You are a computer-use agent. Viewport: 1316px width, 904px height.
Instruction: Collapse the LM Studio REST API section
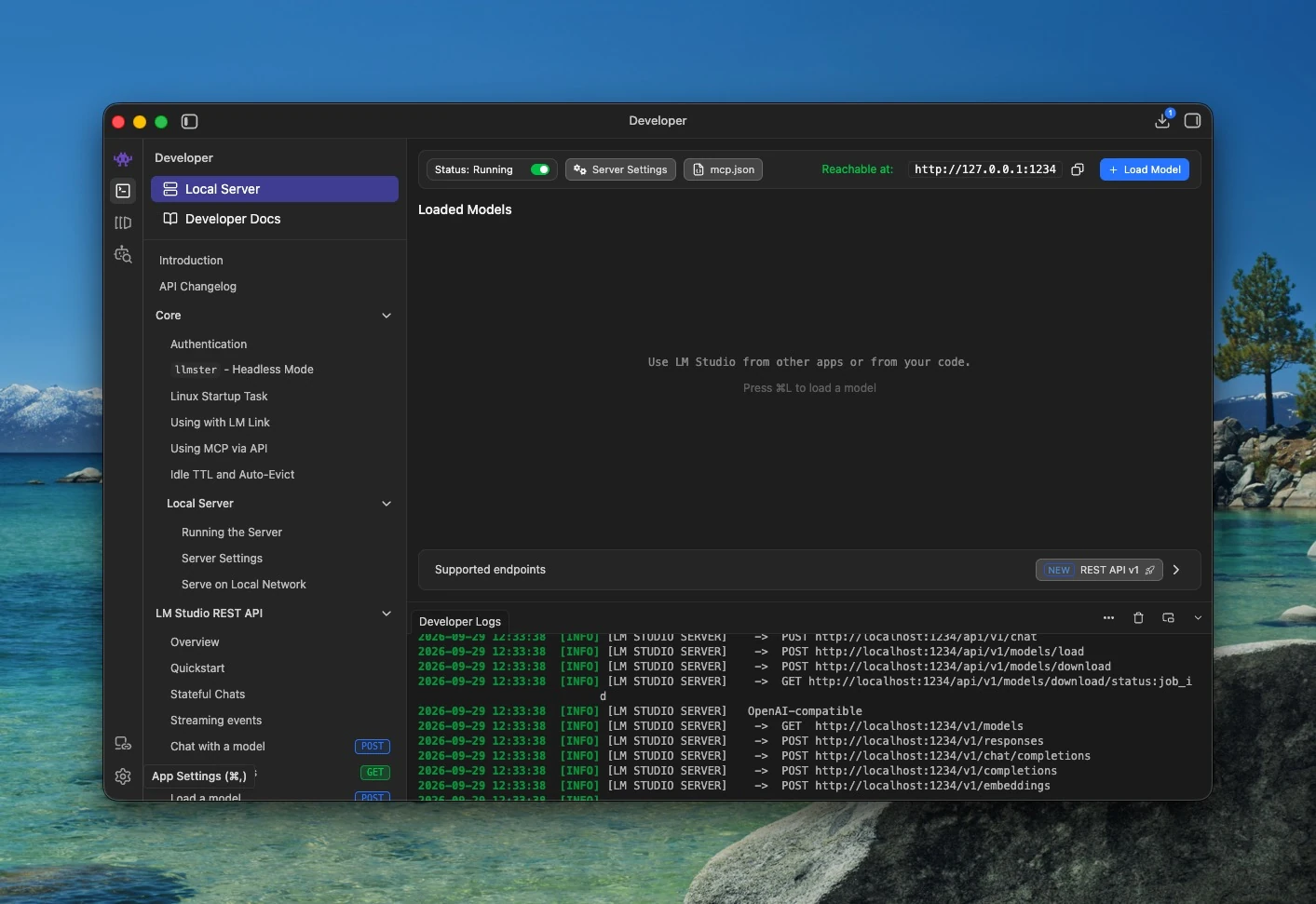(x=387, y=614)
